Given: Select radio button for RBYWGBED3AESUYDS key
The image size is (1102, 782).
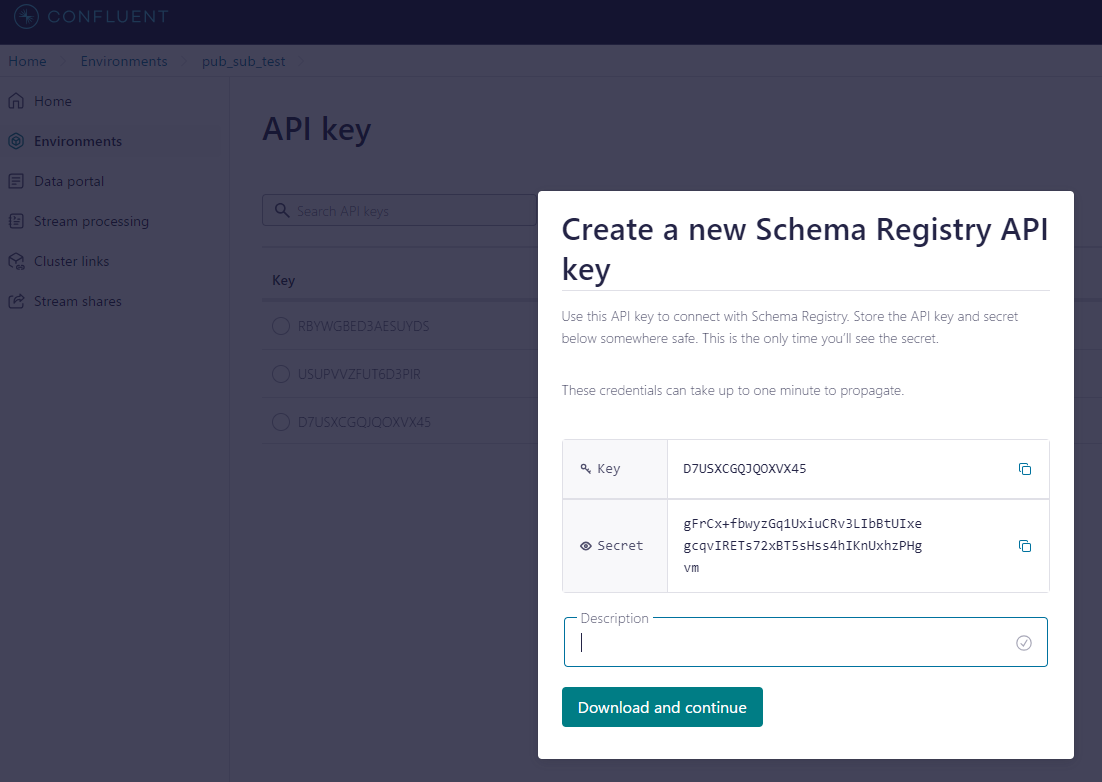Looking at the screenshot, I should tap(281, 326).
